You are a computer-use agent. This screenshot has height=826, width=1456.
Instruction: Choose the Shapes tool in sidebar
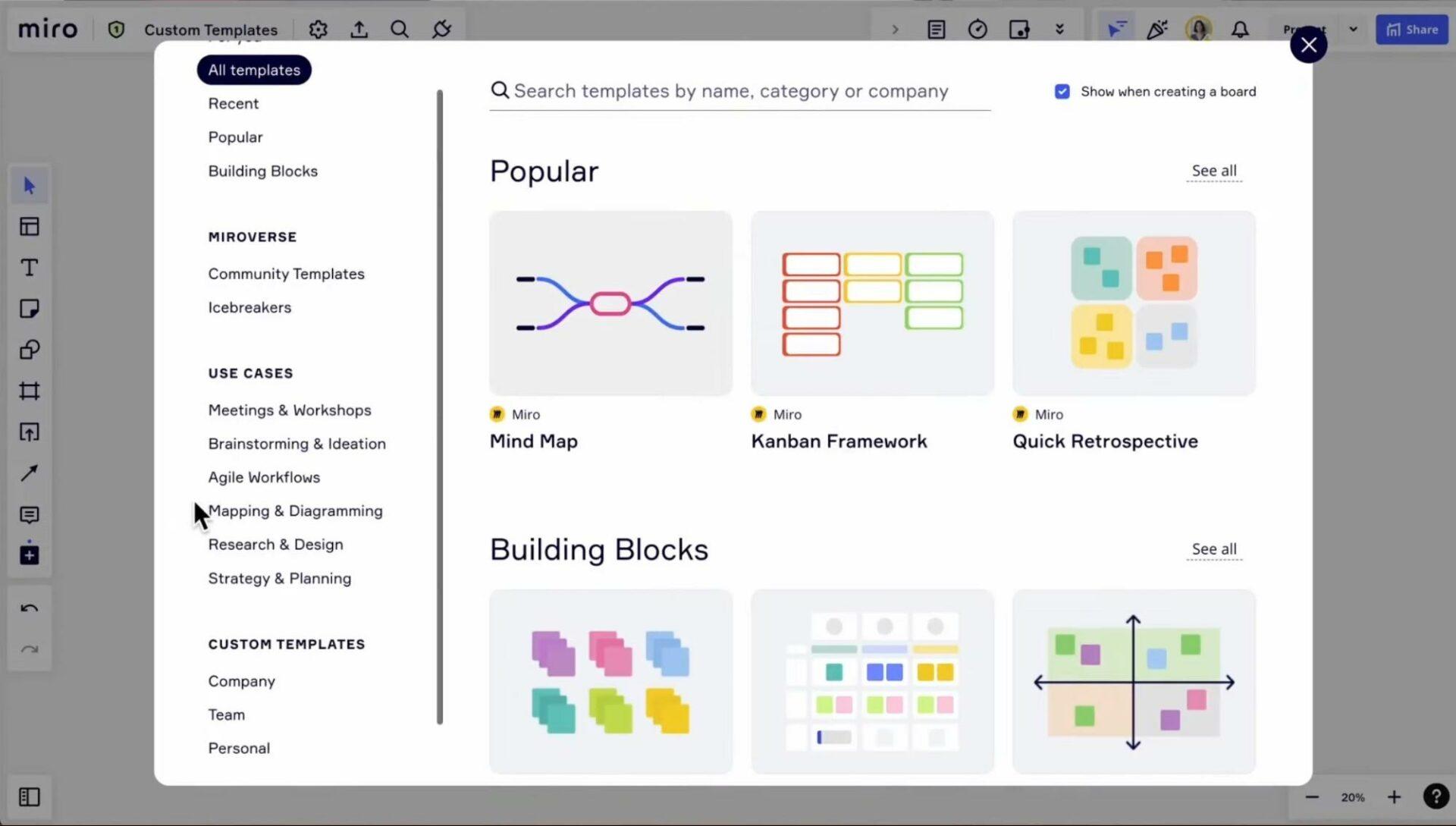(x=29, y=350)
